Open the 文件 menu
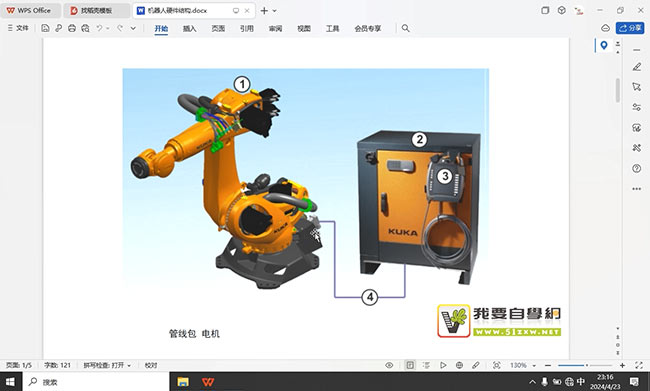This screenshot has height=391, width=650. pos(18,28)
